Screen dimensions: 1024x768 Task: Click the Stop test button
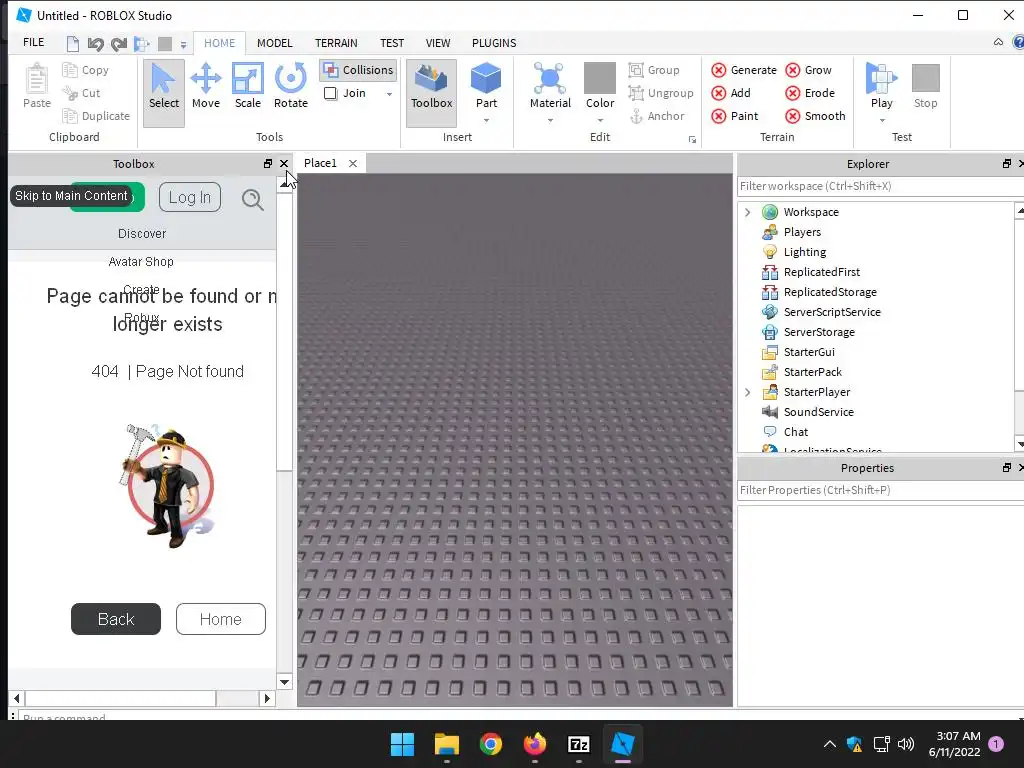point(925,85)
